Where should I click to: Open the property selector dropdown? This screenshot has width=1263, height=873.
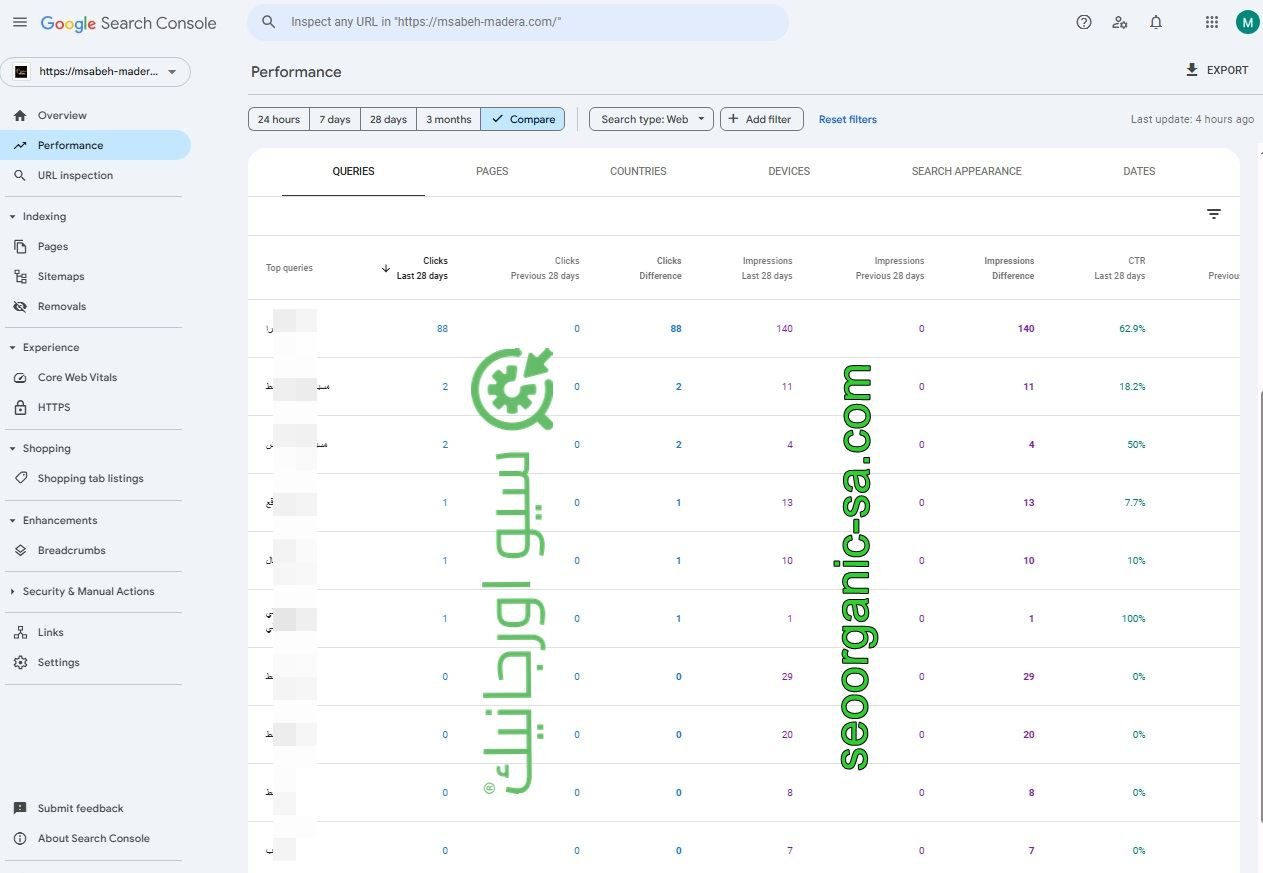pos(95,72)
